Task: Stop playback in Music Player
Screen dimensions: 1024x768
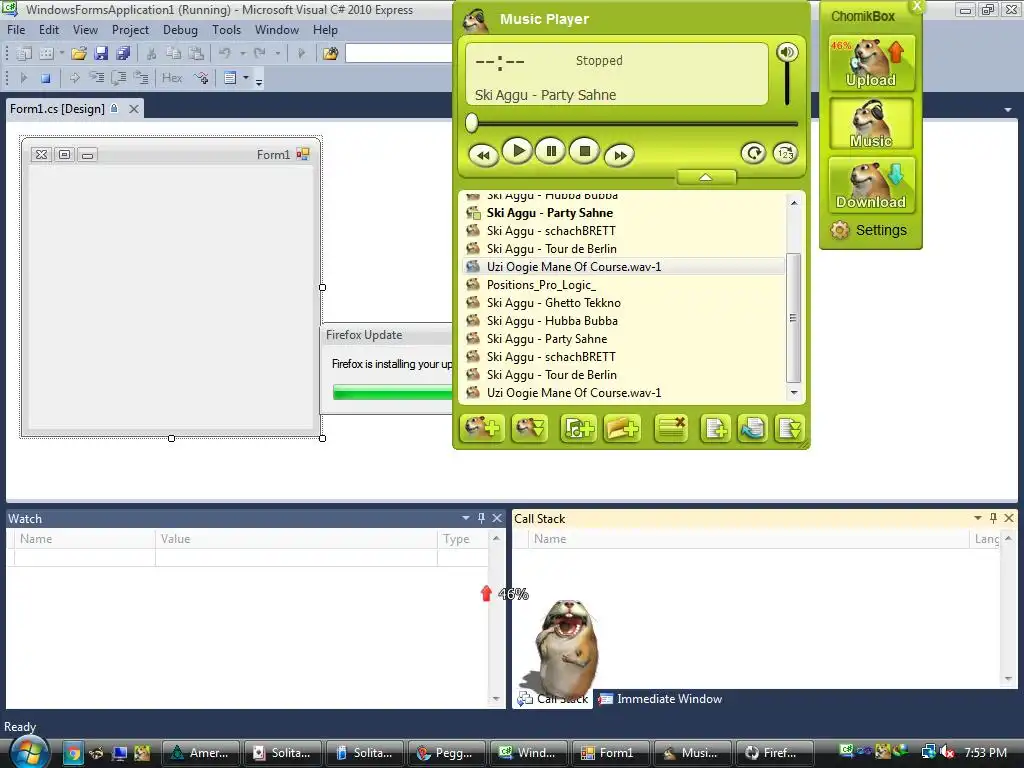Action: (584, 152)
